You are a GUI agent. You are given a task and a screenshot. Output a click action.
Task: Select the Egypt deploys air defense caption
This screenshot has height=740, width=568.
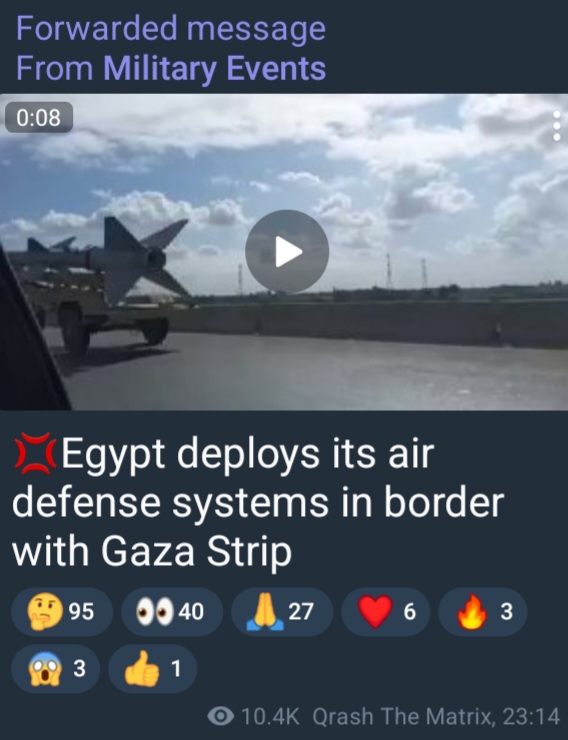(258, 502)
